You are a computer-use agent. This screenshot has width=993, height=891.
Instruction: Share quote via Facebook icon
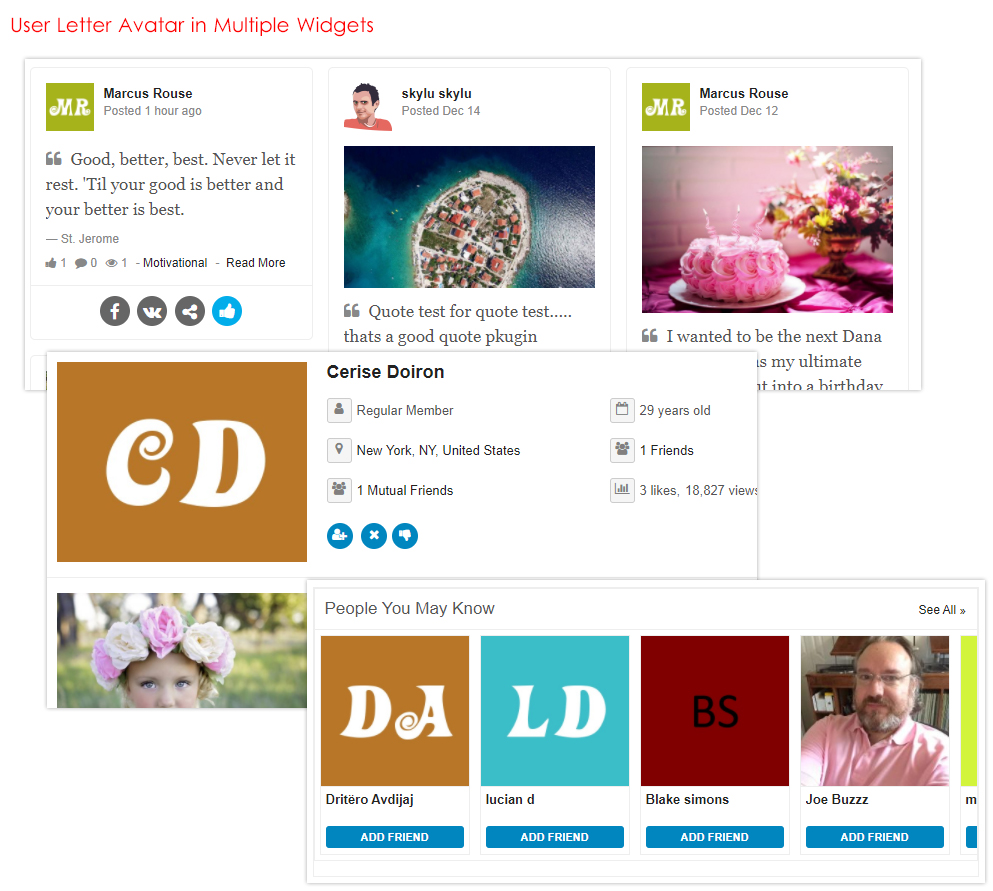pyautogui.click(x=115, y=311)
